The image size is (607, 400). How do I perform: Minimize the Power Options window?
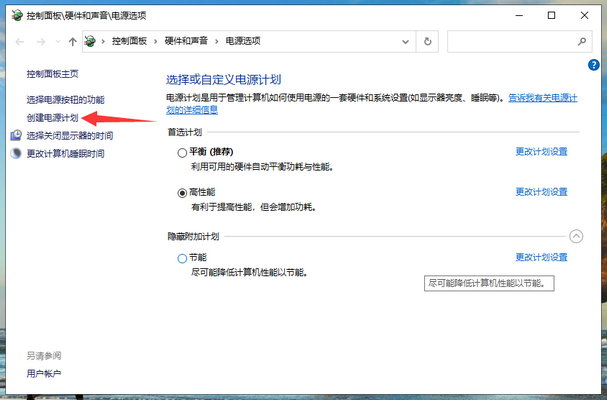(519, 15)
